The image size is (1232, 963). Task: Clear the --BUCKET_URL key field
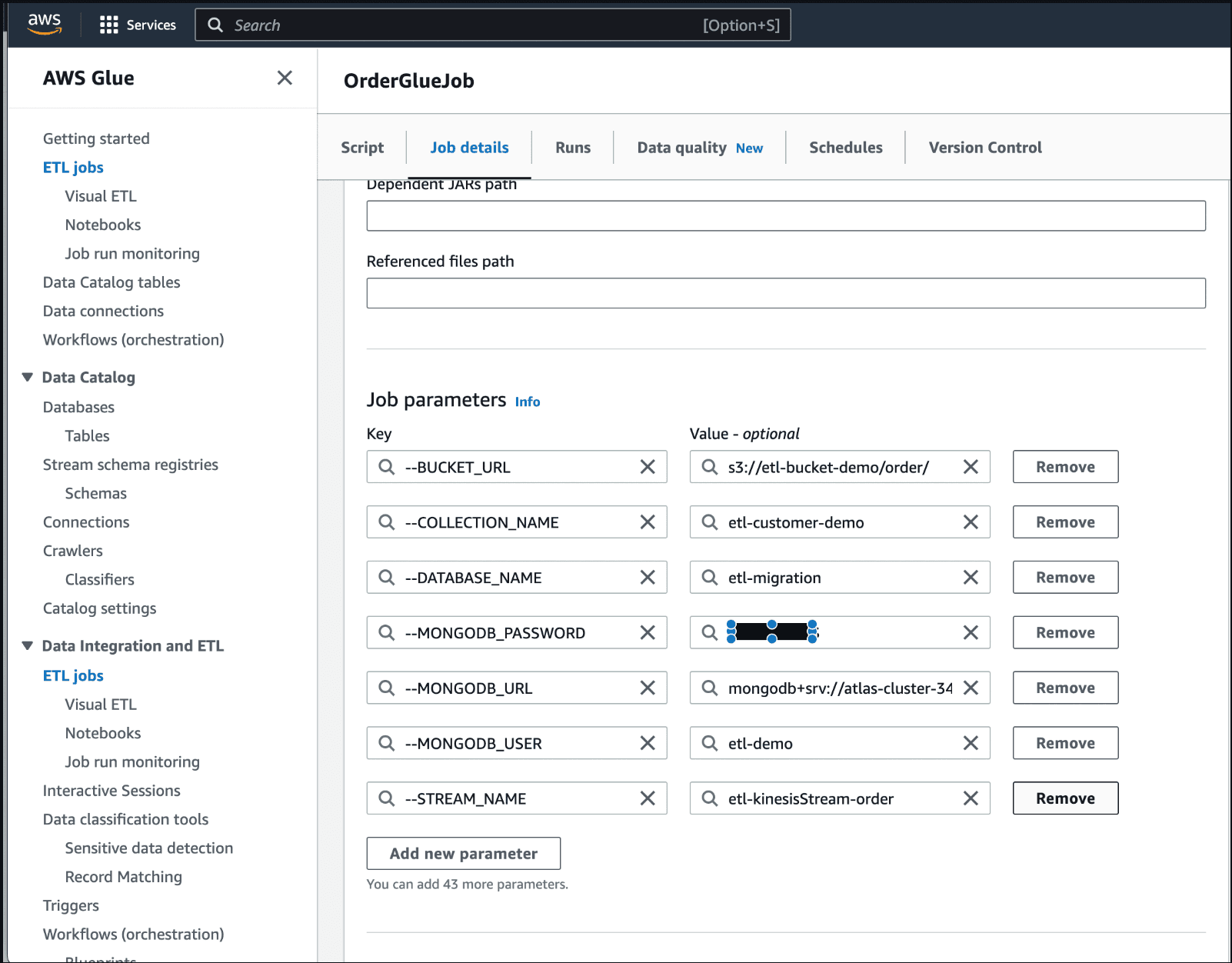click(x=648, y=467)
